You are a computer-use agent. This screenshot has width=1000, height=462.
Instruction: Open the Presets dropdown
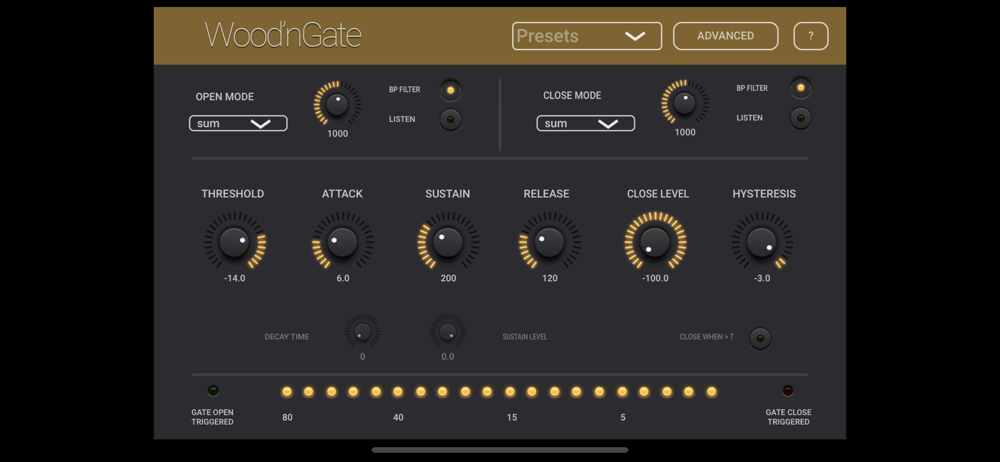[x=587, y=36]
